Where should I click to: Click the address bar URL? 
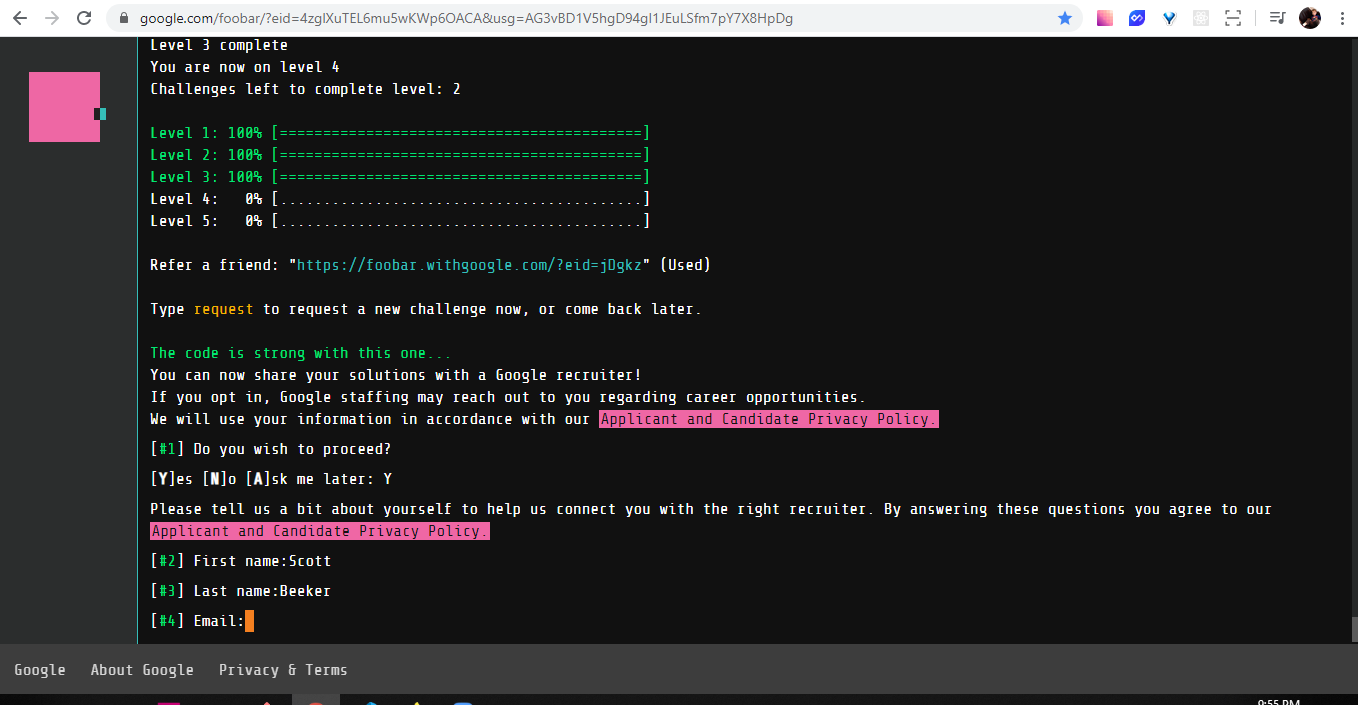point(466,18)
